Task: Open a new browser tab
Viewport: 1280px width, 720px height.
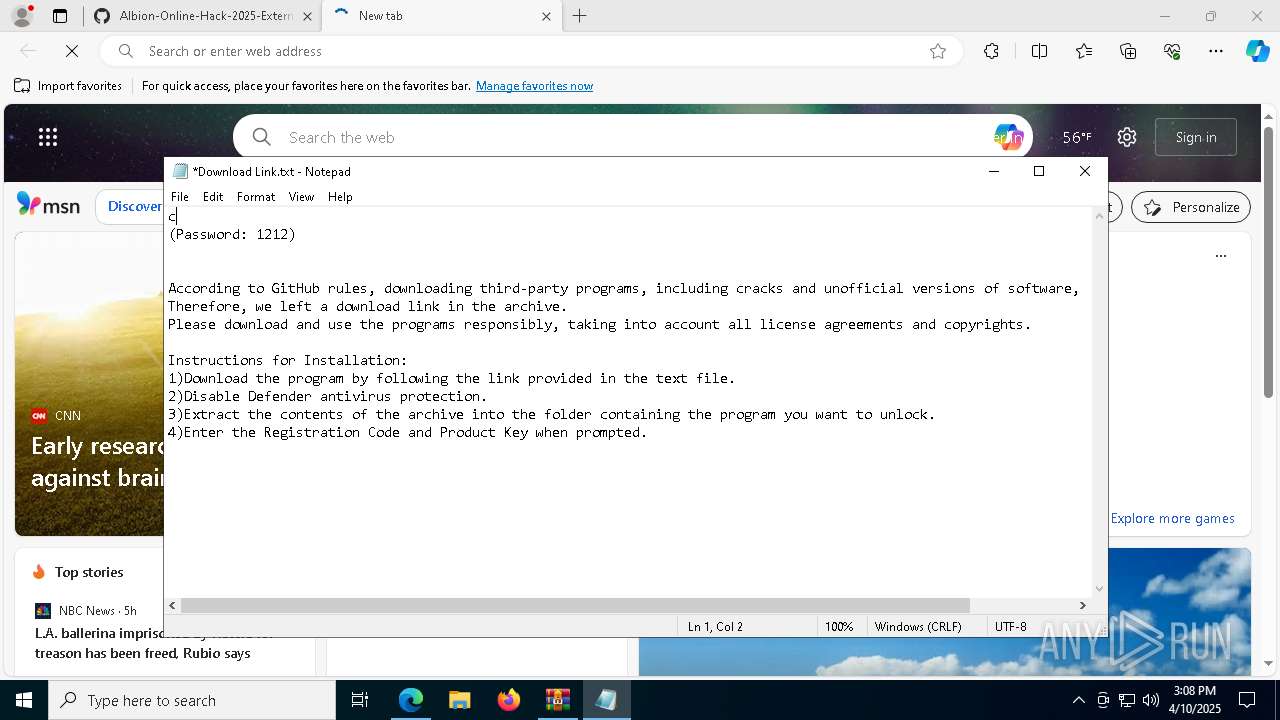Action: (x=580, y=16)
